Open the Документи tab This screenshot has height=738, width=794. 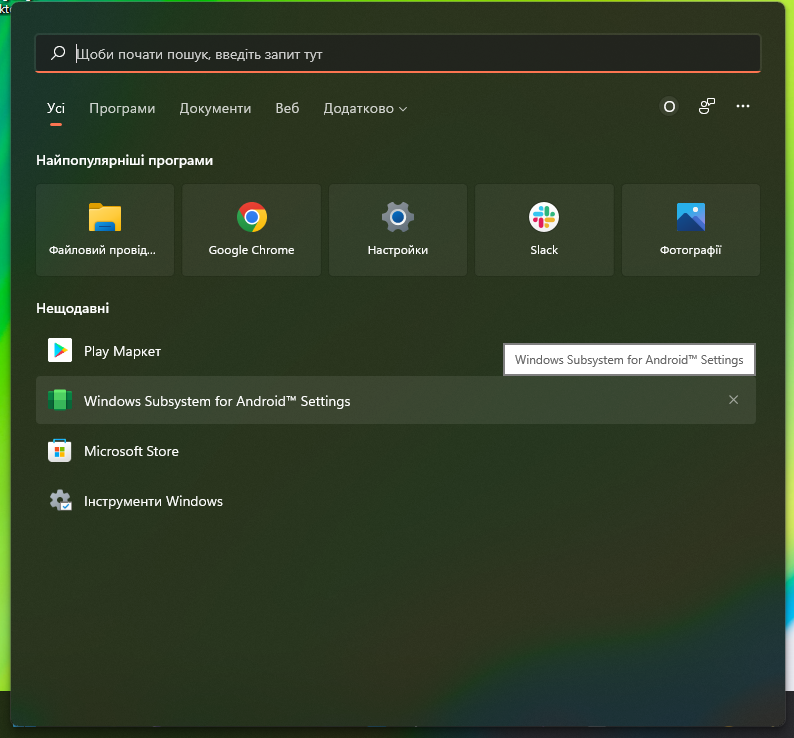click(215, 108)
